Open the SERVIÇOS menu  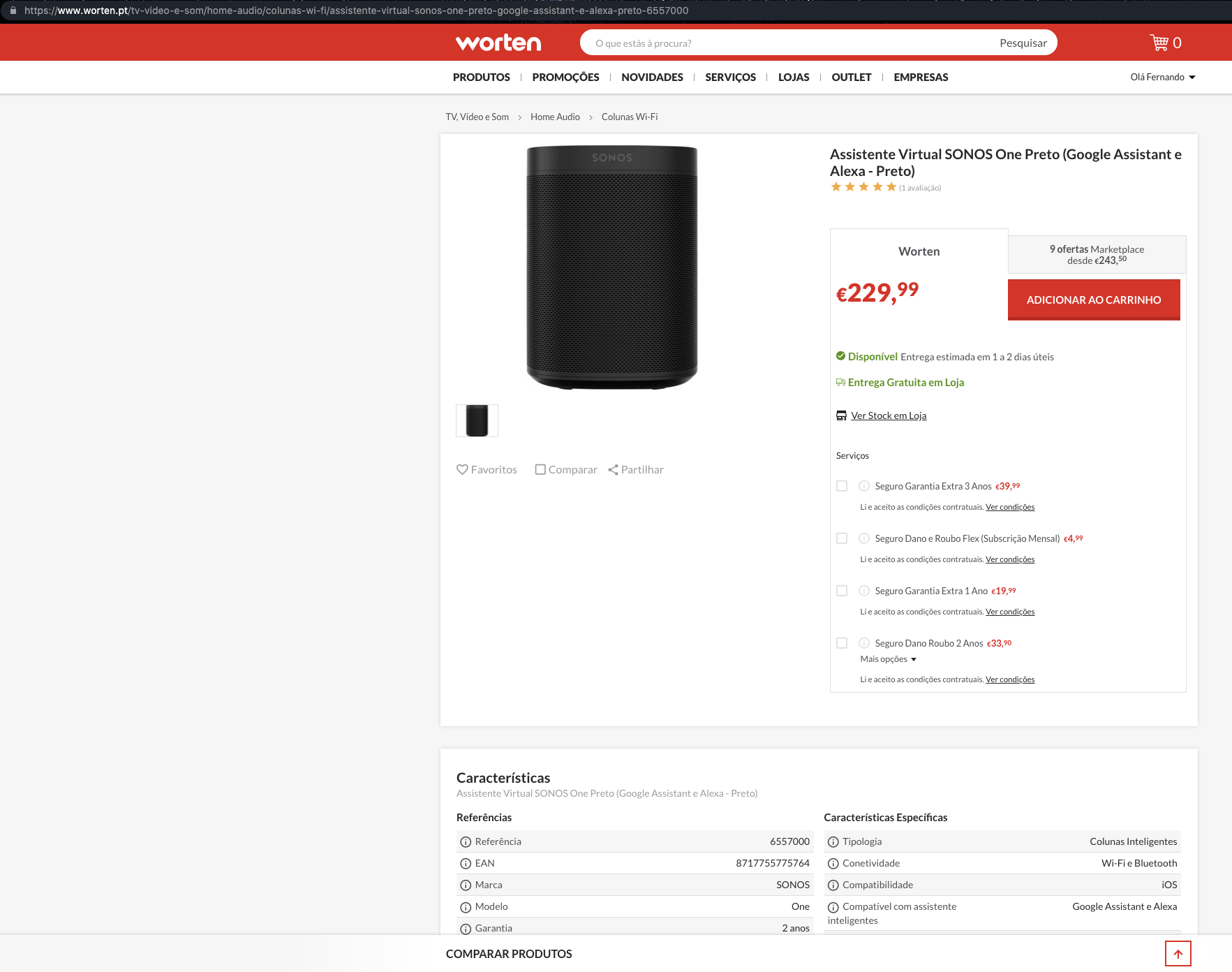[x=730, y=77]
